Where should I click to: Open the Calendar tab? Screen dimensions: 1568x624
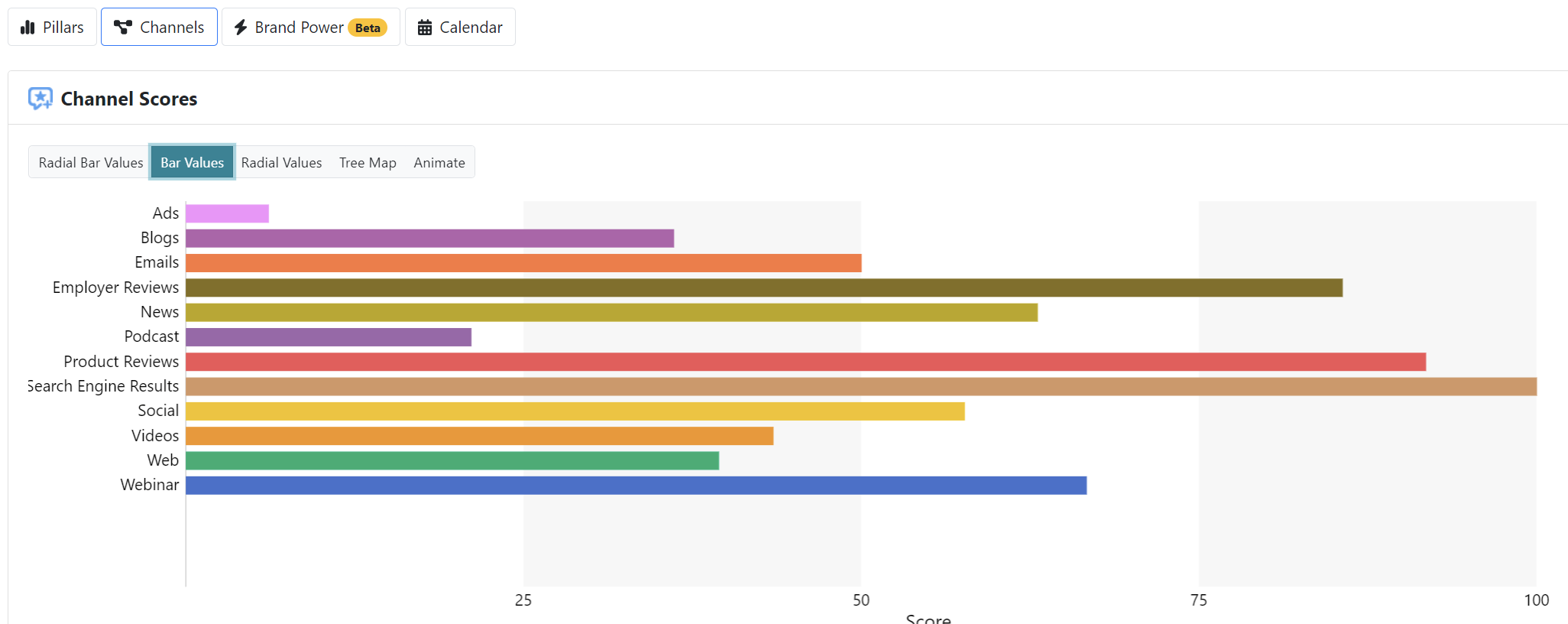tap(460, 28)
